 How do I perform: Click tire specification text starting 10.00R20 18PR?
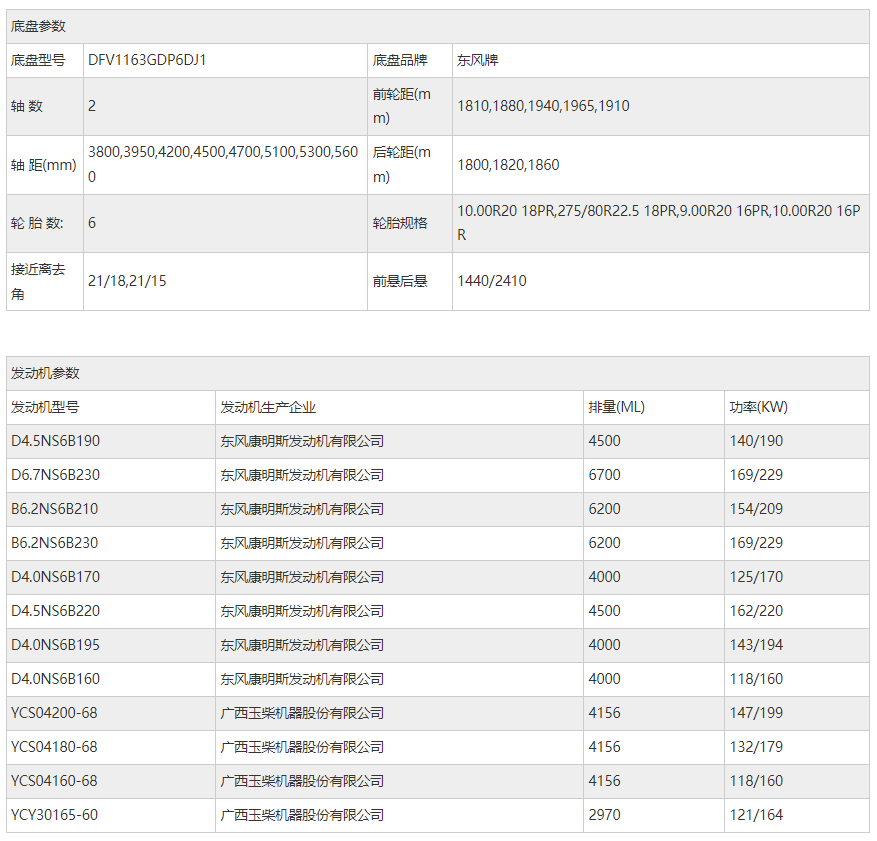pos(658,222)
